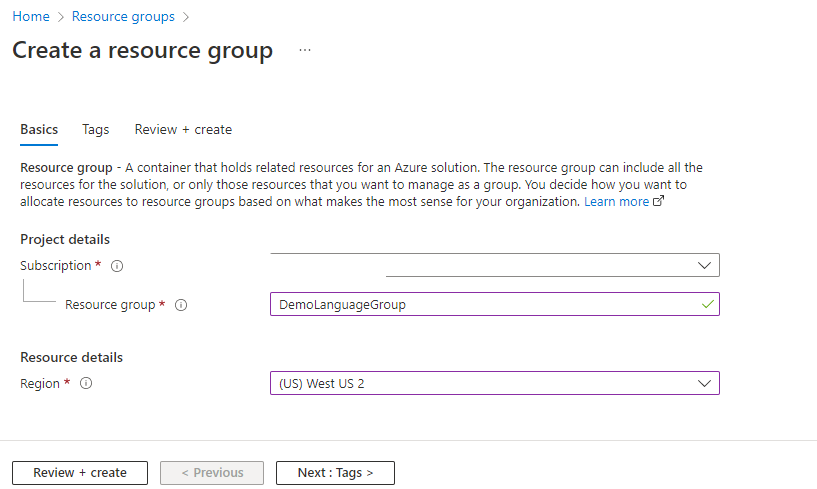The image size is (817, 489).
Task: Click the Resource details heading
Action: pyautogui.click(x=71, y=357)
